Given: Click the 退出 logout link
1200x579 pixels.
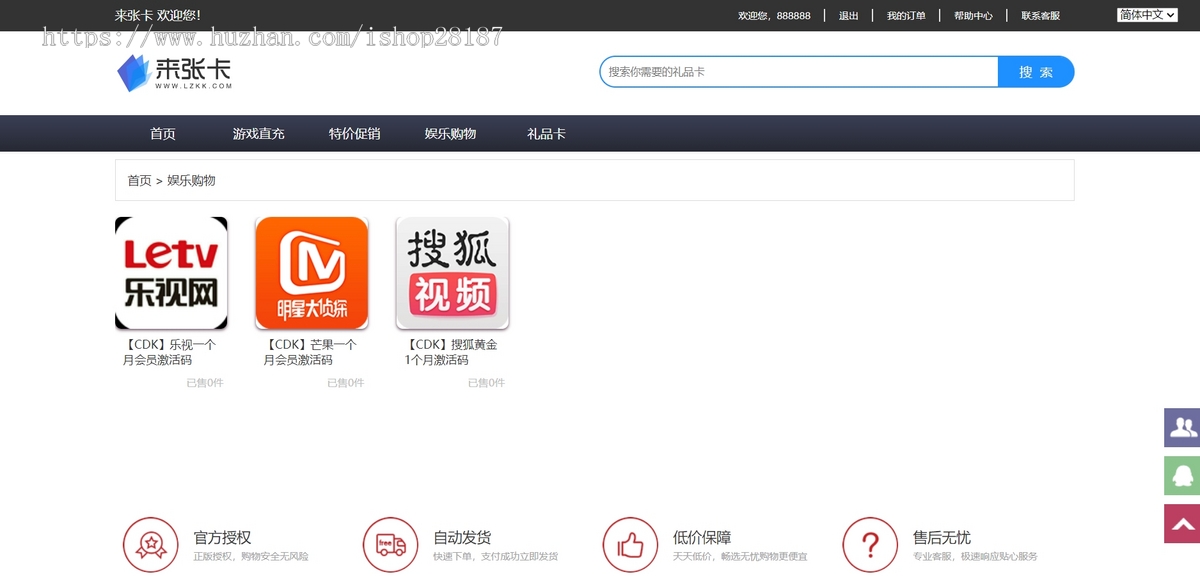Looking at the screenshot, I should pos(849,16).
